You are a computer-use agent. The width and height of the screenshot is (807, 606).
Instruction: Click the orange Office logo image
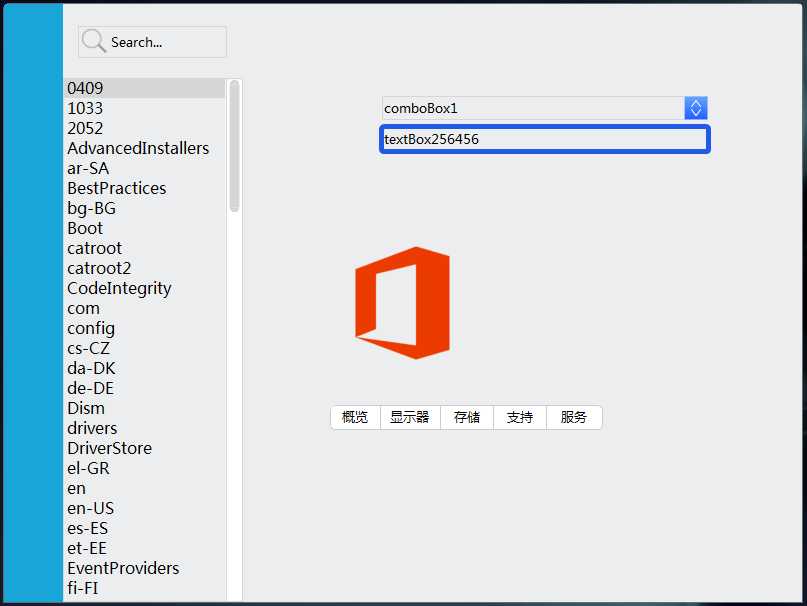pyautogui.click(x=402, y=303)
